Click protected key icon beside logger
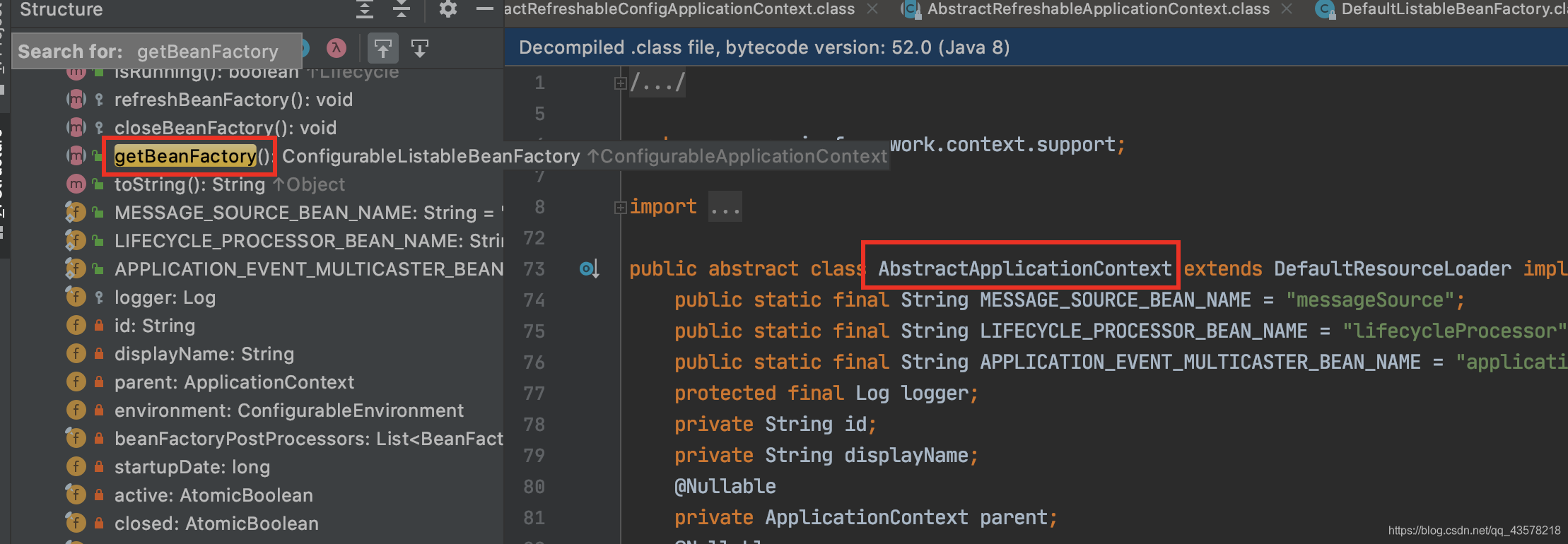The width and height of the screenshot is (1568, 544). pyautogui.click(x=99, y=297)
